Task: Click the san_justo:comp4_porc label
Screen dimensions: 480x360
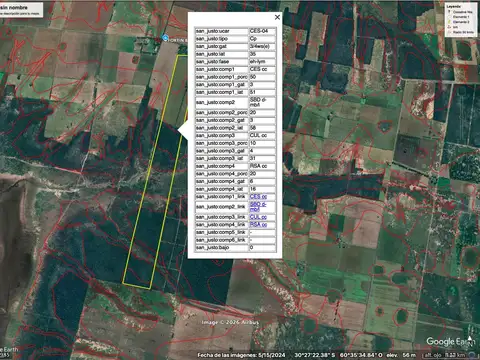Action: pos(222,174)
